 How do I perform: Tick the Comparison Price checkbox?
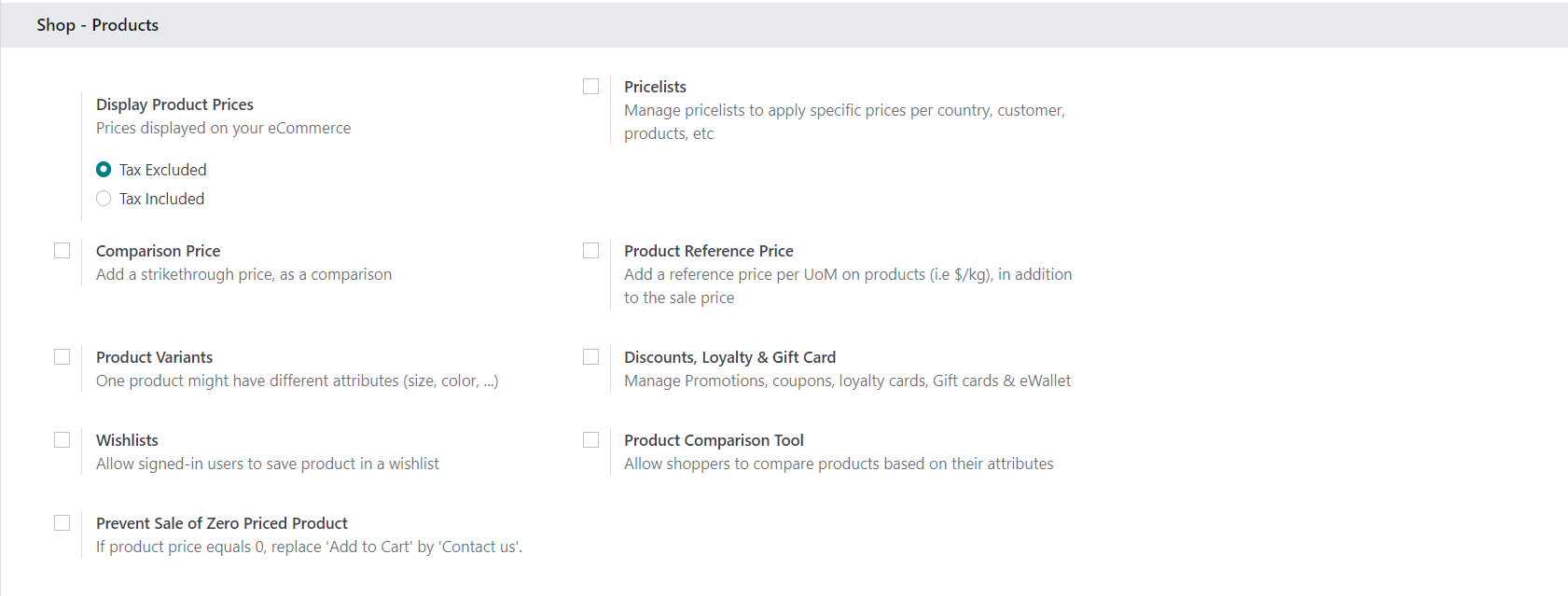point(62,251)
